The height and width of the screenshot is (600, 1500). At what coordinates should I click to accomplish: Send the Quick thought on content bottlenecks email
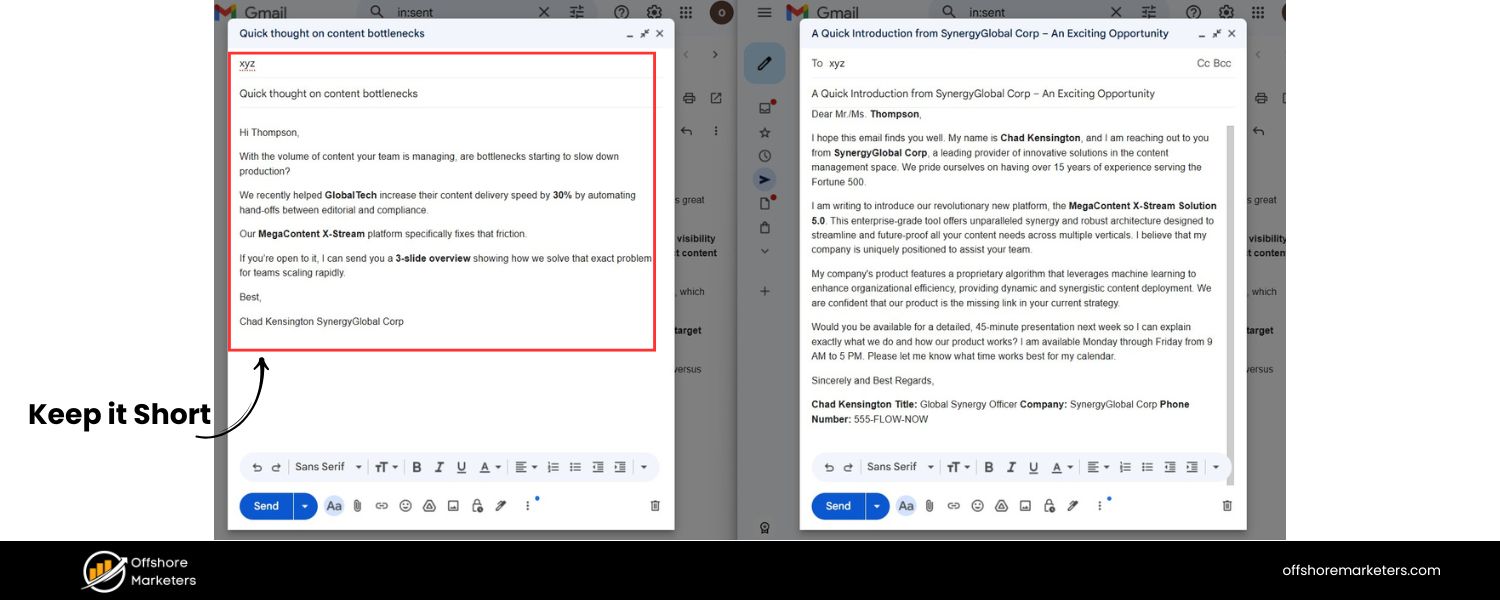point(266,506)
